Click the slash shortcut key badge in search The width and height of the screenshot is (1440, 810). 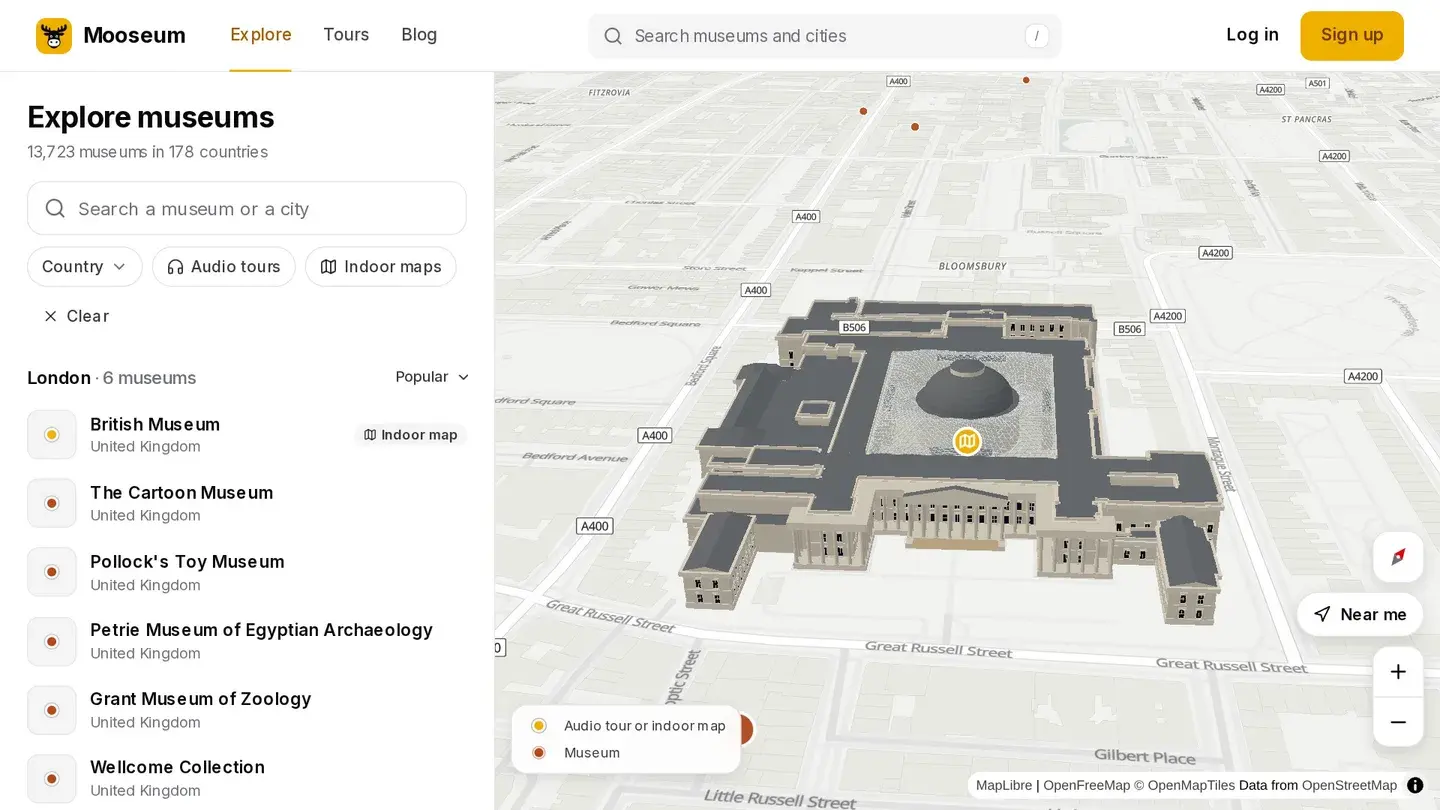click(1037, 36)
